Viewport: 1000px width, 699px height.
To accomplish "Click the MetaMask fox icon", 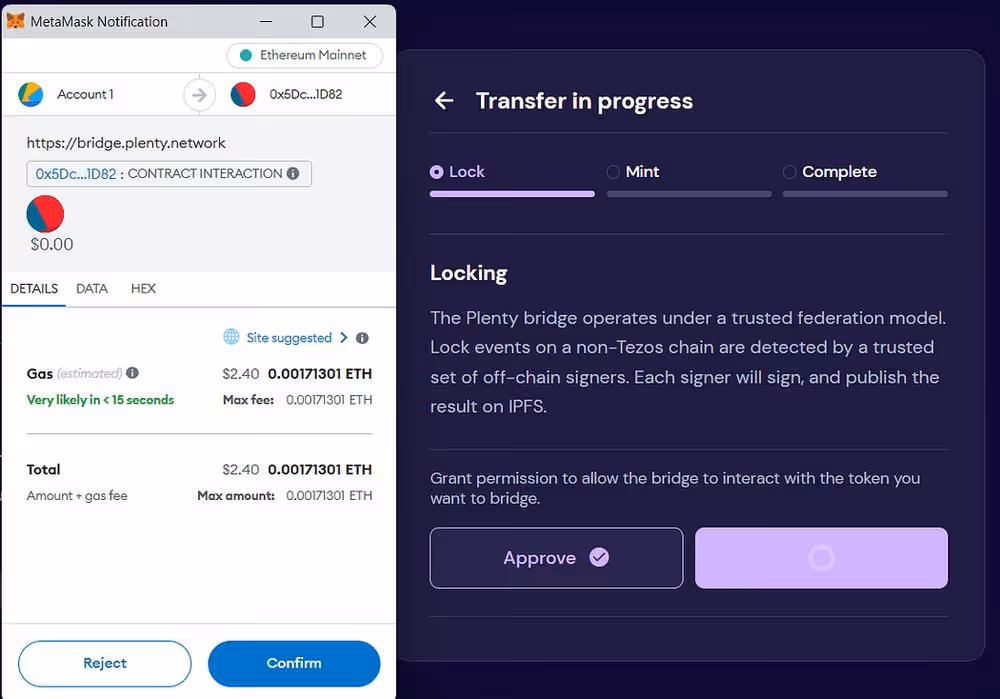I will pyautogui.click(x=14, y=21).
